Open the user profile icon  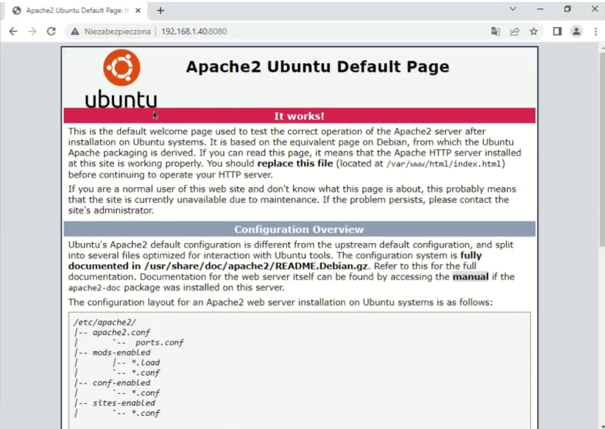[576, 31]
